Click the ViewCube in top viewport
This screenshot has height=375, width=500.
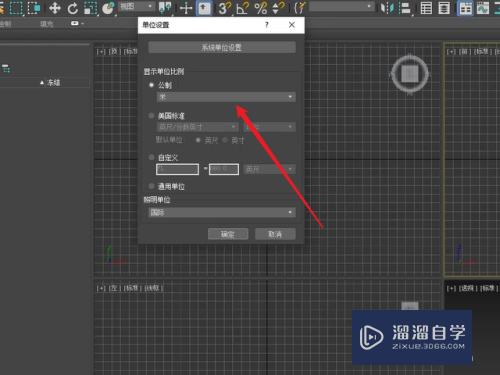click(x=410, y=74)
